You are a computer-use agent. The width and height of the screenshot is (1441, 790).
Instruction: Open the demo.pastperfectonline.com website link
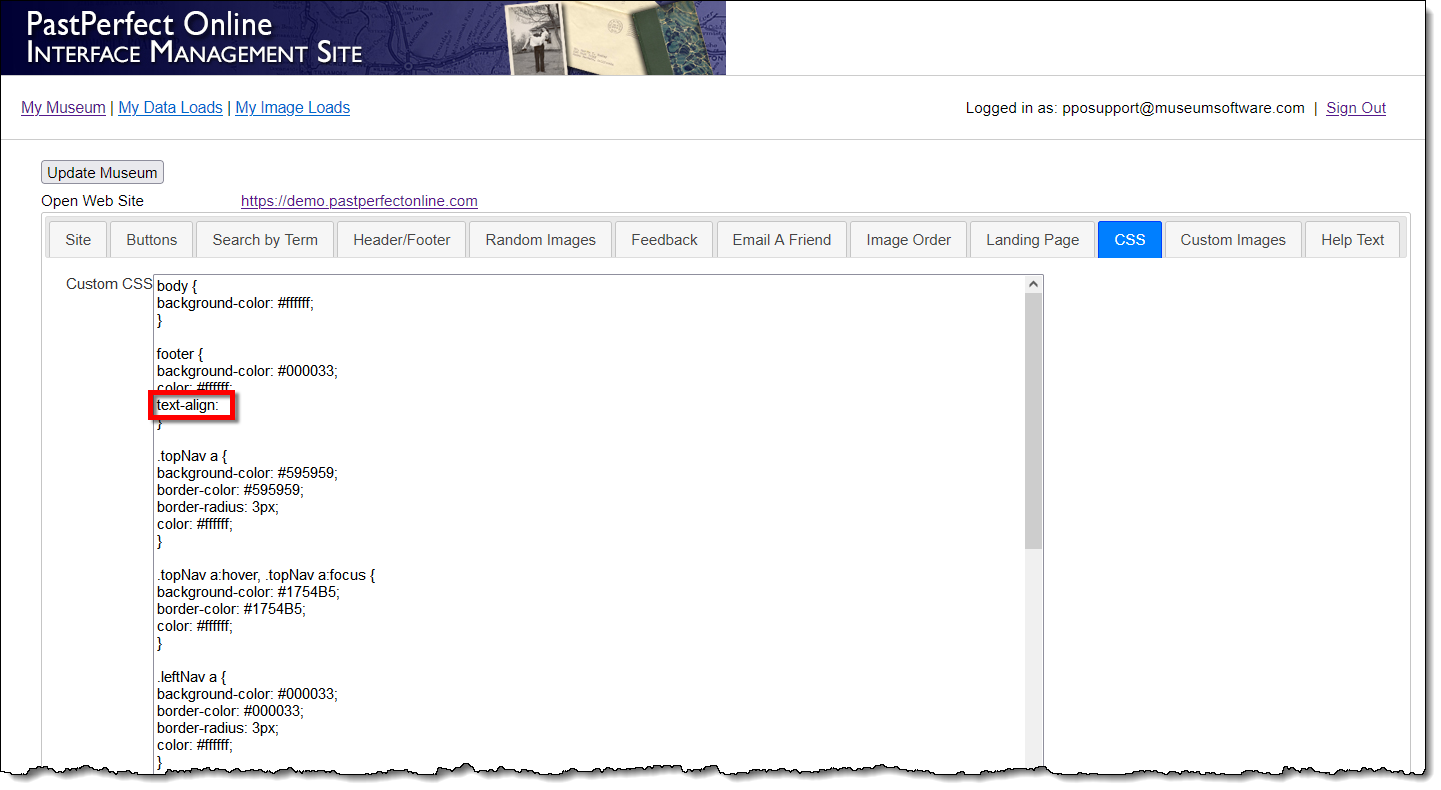358,200
